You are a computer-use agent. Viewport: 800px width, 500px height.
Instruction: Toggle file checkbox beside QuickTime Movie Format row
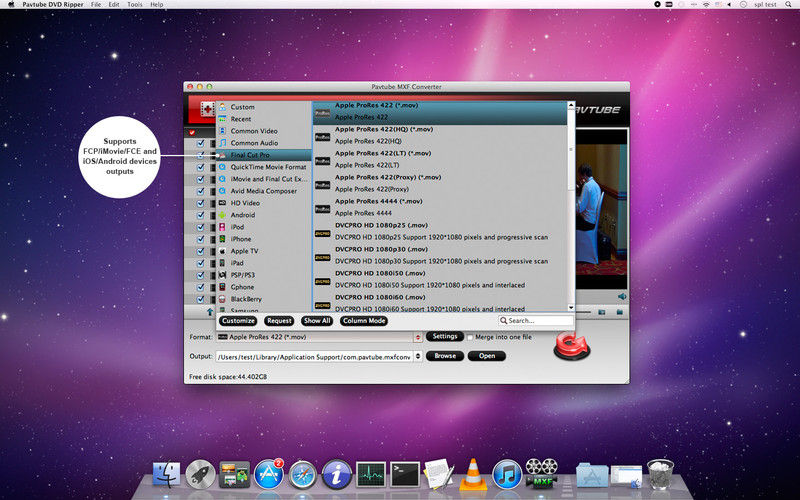[x=201, y=167]
